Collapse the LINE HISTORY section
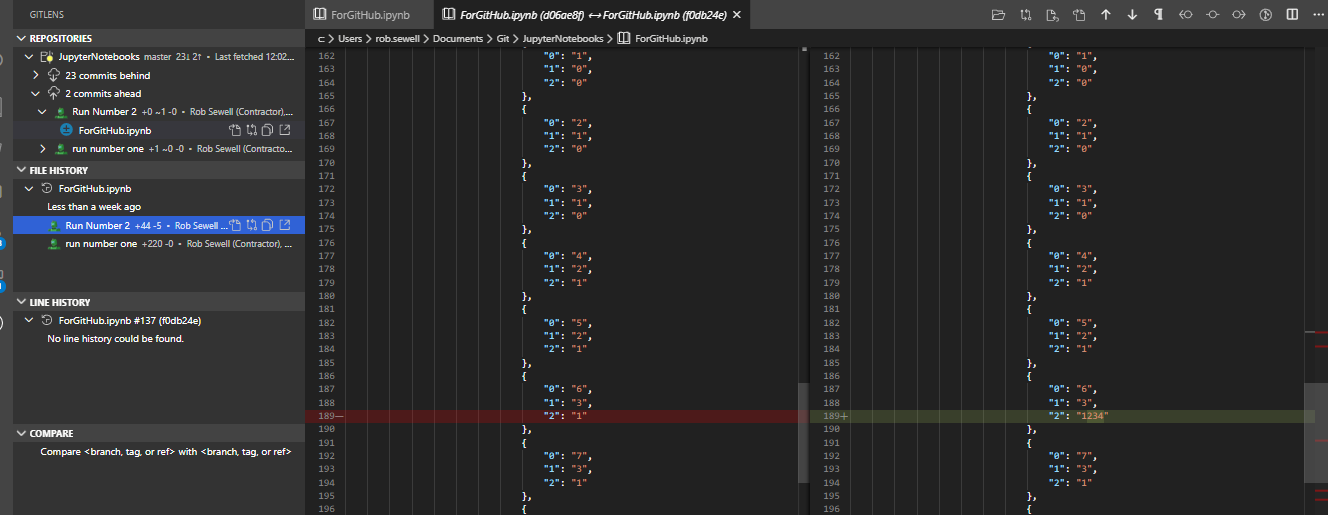This screenshot has width=1328, height=515. coord(22,302)
